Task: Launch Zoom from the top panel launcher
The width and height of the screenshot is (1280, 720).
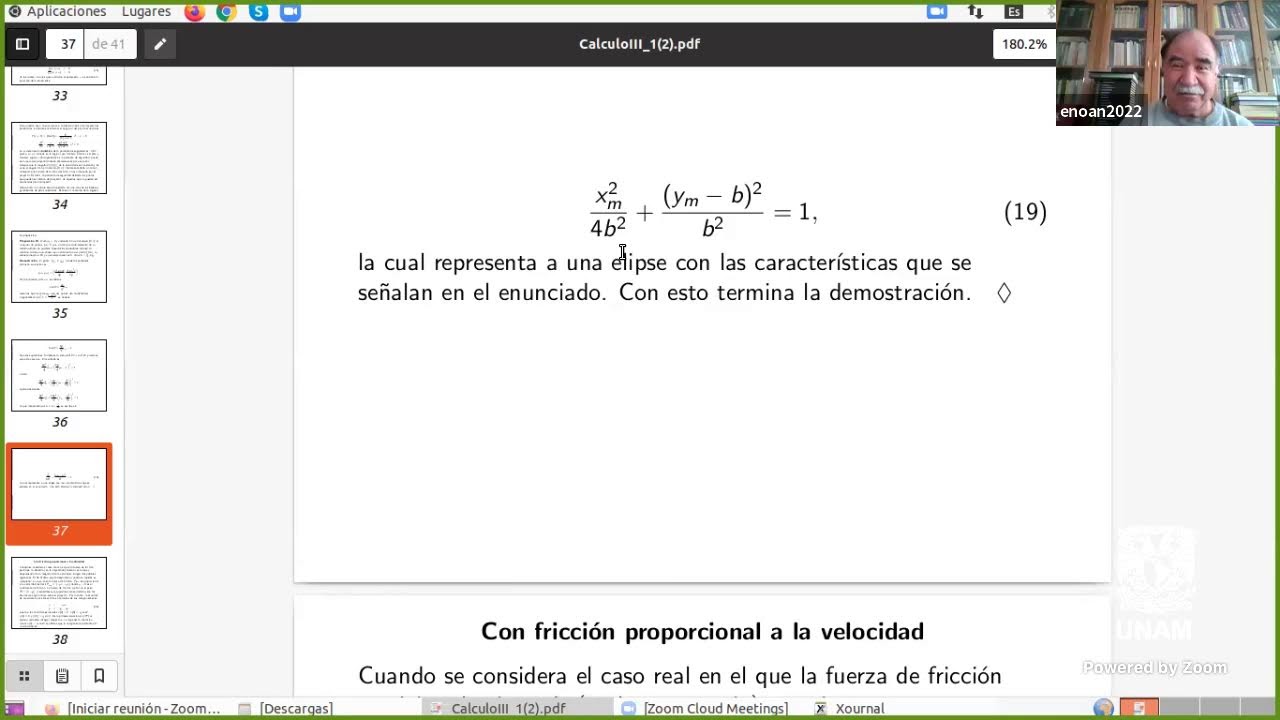Action: coord(290,11)
